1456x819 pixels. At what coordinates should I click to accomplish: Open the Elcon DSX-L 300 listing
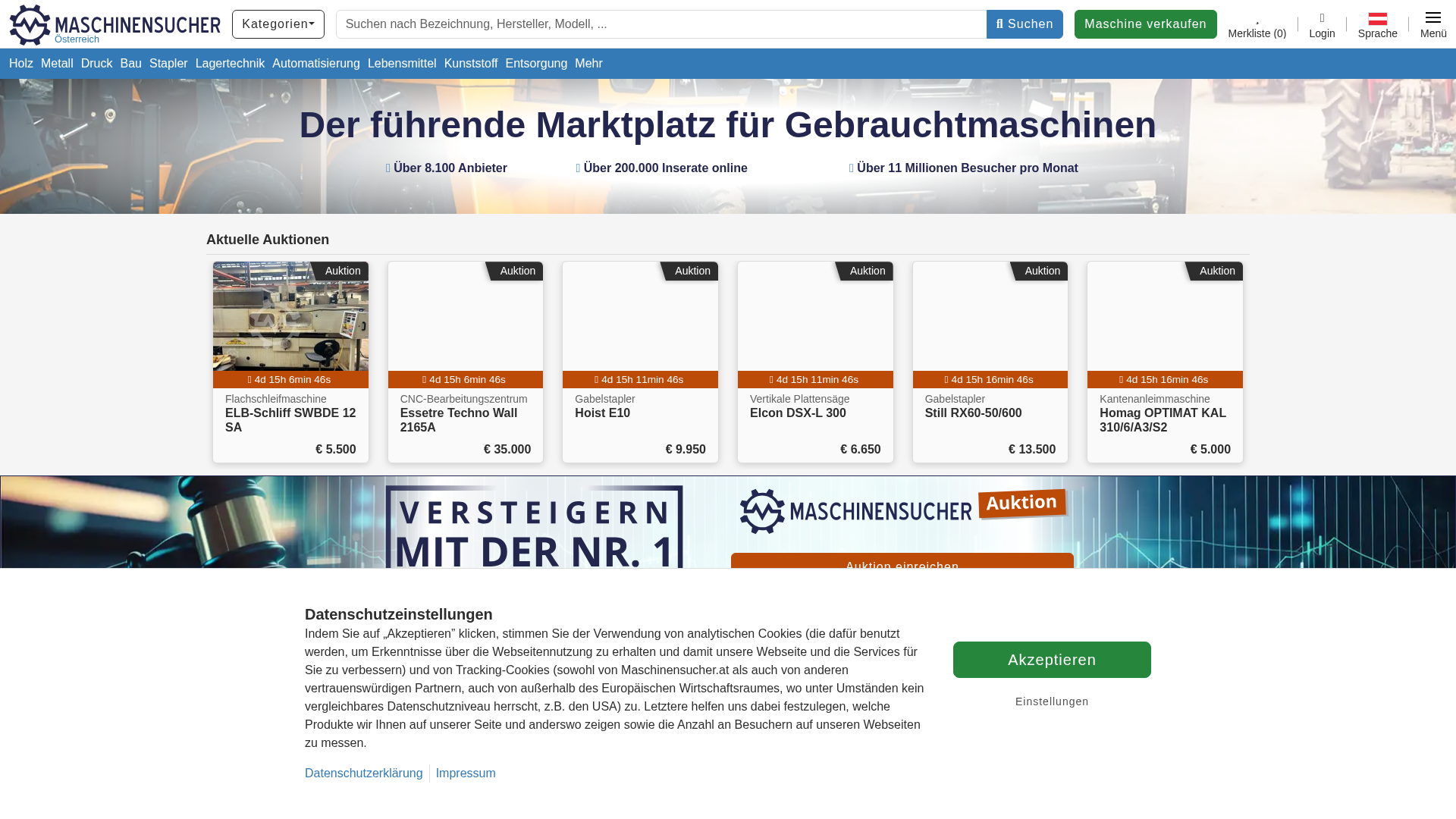tap(798, 413)
